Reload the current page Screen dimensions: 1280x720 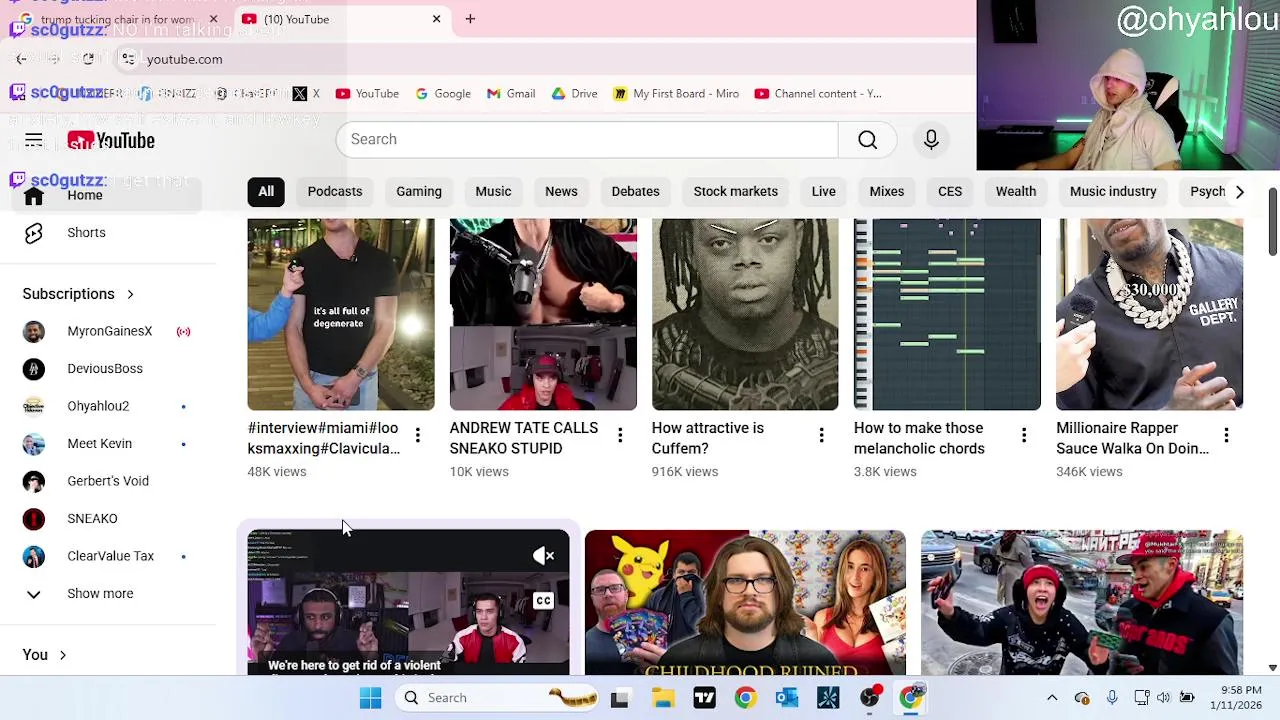88,59
